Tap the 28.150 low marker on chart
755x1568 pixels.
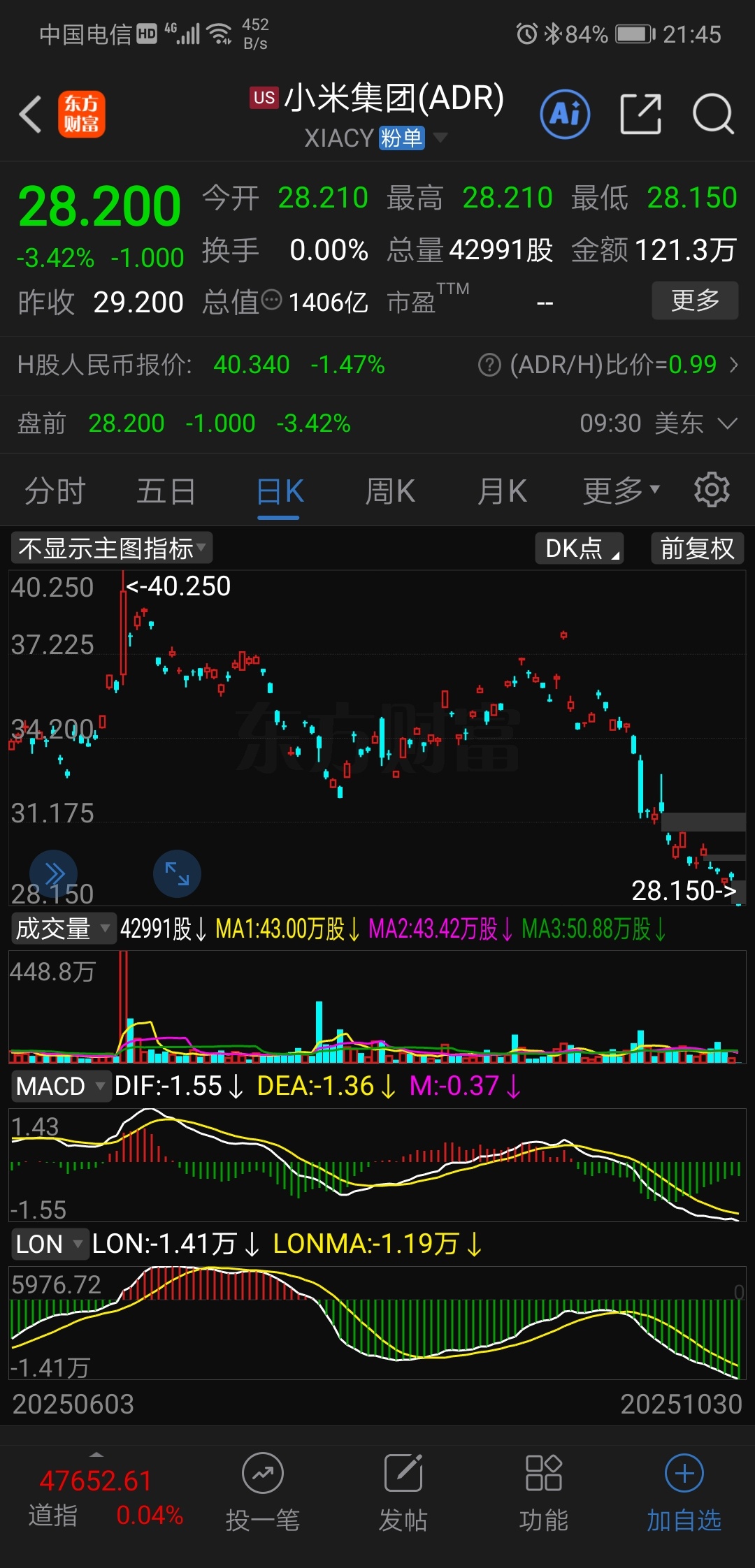684,891
